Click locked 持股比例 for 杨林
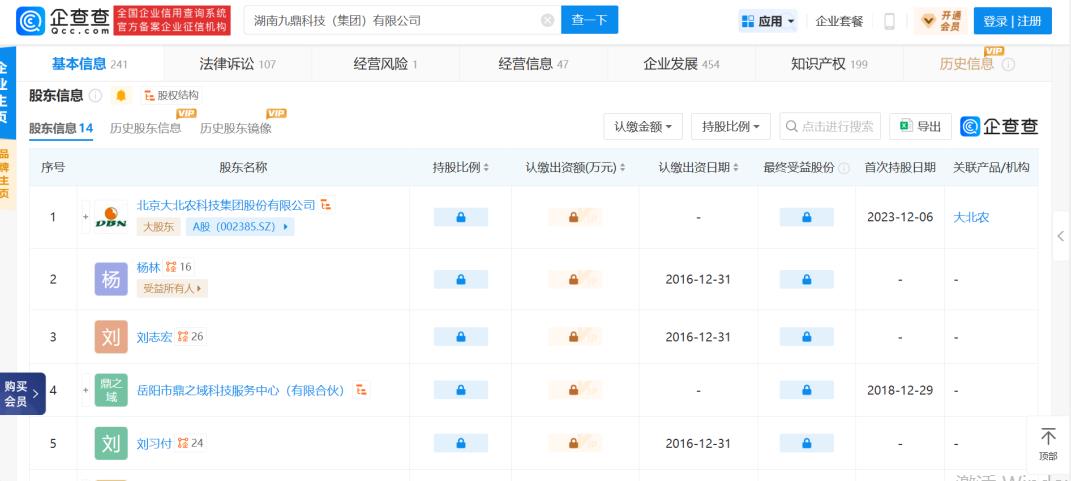The width and height of the screenshot is (1071, 481). click(x=461, y=279)
